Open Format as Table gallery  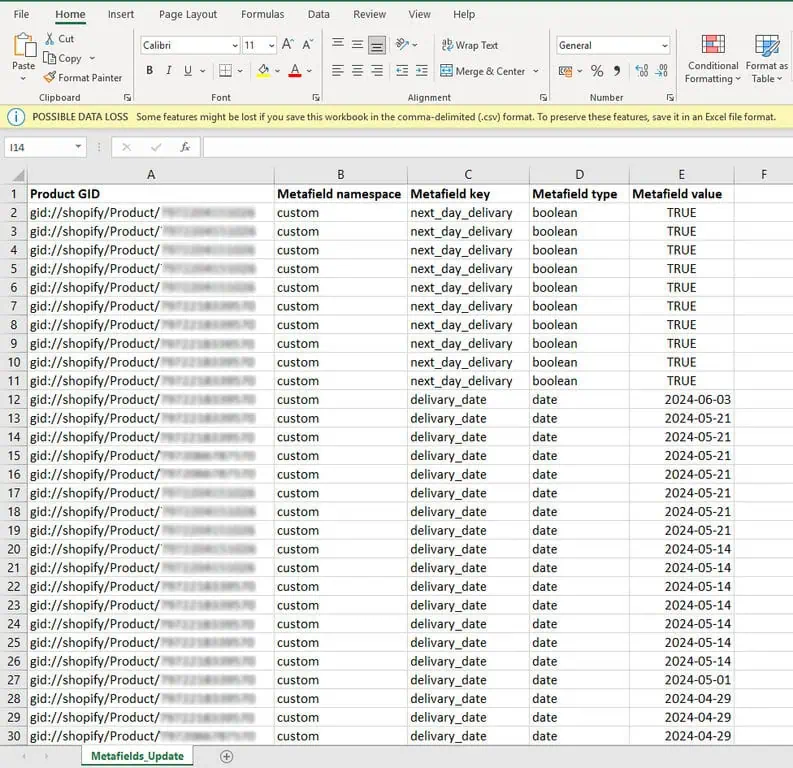point(767,59)
